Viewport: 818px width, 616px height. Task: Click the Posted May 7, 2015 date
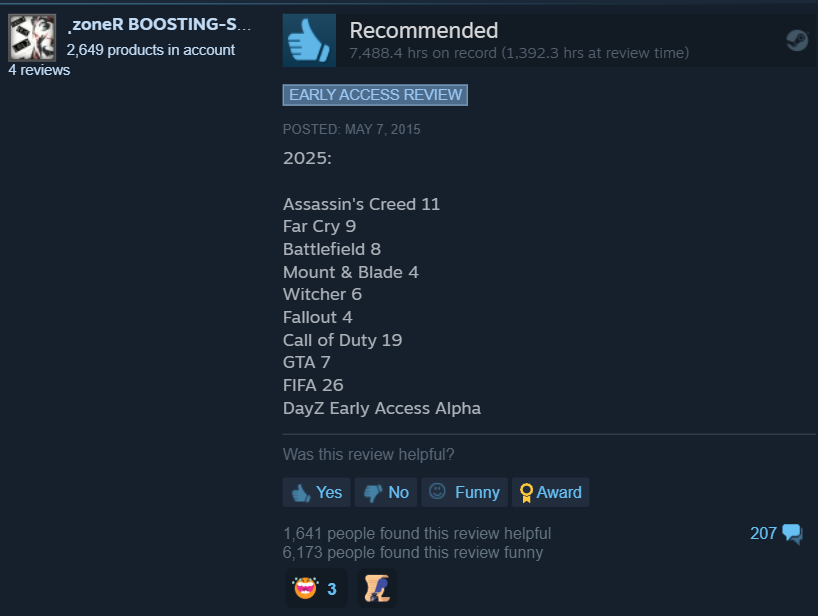point(352,129)
